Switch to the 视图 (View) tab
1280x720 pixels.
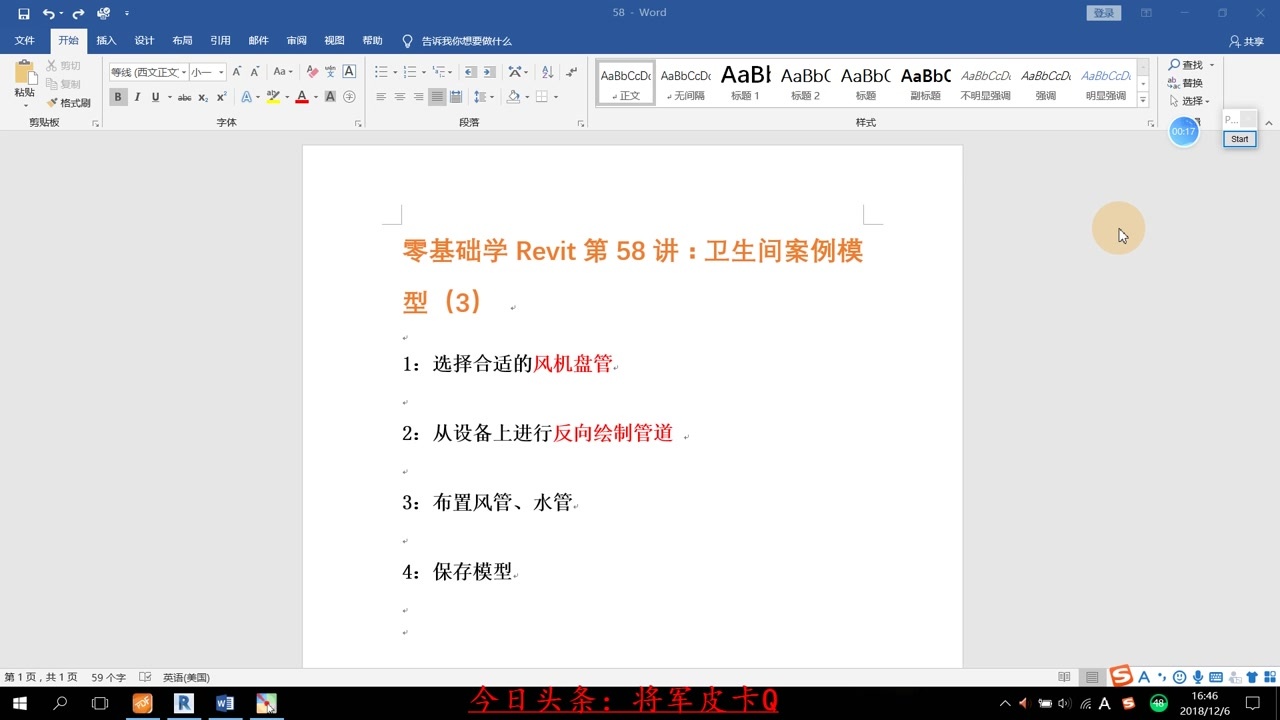(x=334, y=41)
